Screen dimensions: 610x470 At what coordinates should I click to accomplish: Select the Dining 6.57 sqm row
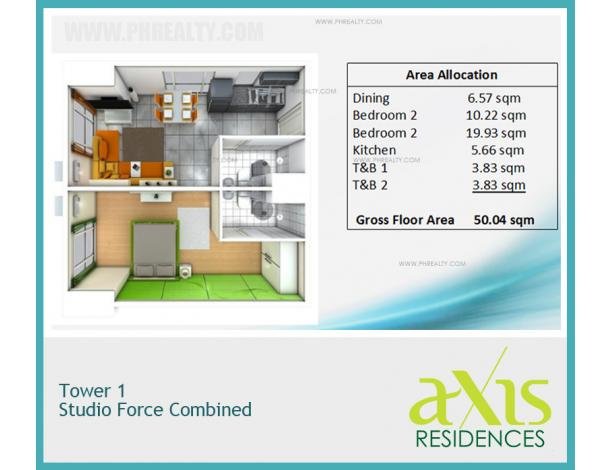coord(451,99)
